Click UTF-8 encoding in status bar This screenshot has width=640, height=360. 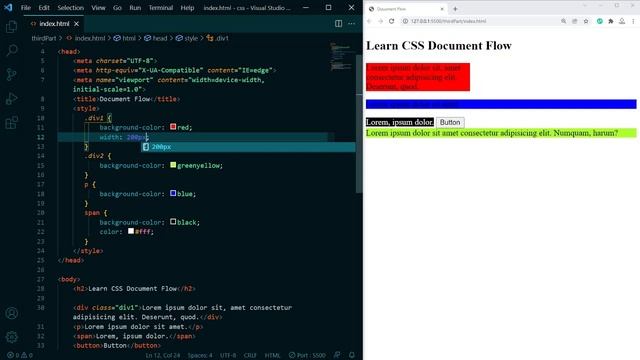tap(228, 355)
